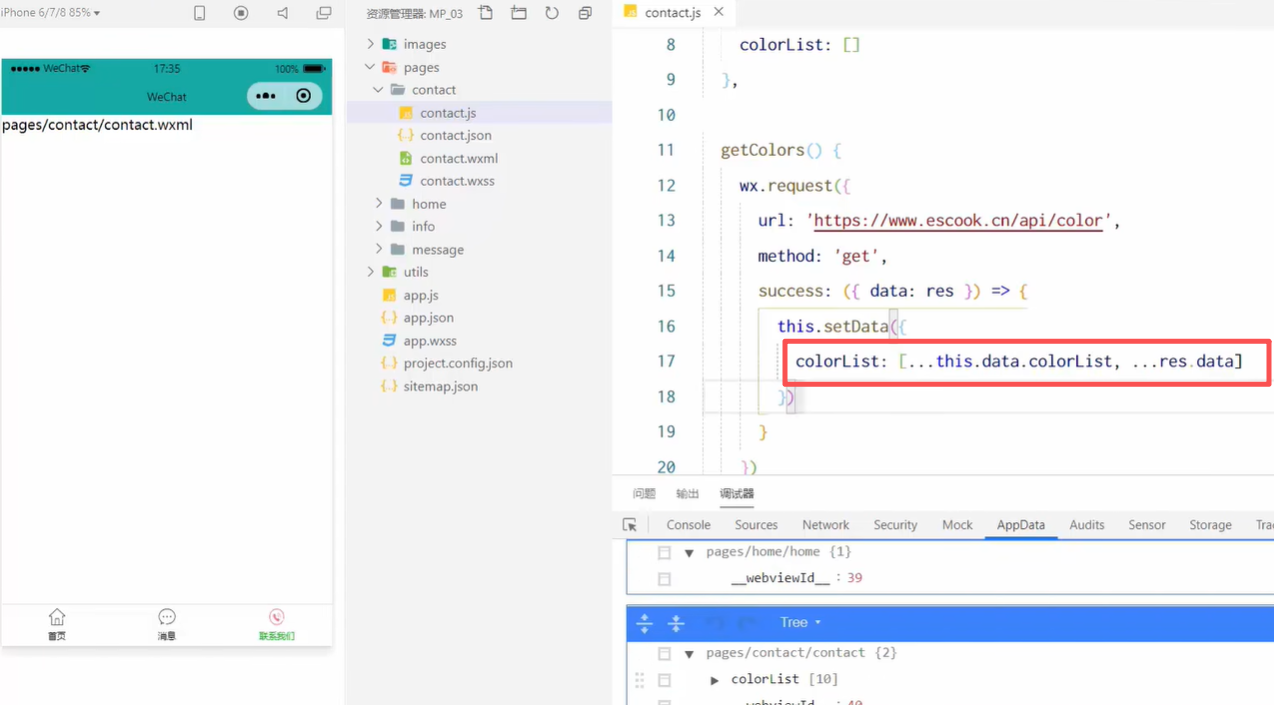Open the Mock devtools tab
Viewport: 1274px width, 705px height.
[x=957, y=525]
